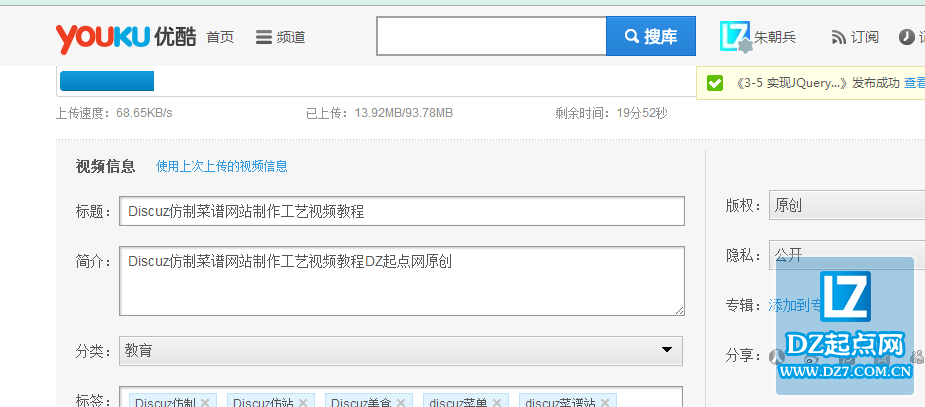This screenshot has width=925, height=407.
Task: Click the 《3-5 实现JQuery...》发布成功 notification text
Action: coord(817,83)
